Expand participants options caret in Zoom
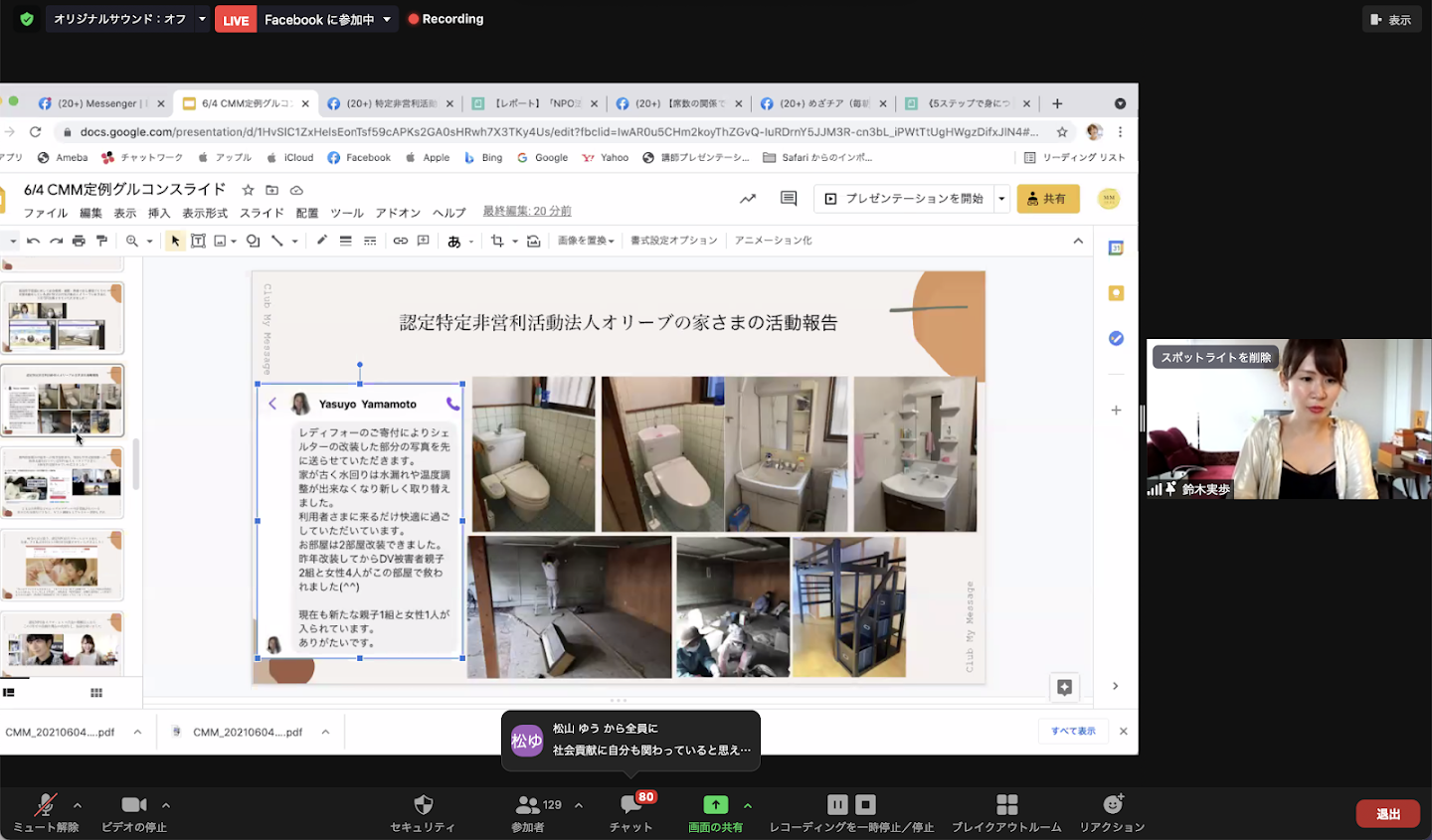The width and height of the screenshot is (1432, 840). pos(579,805)
